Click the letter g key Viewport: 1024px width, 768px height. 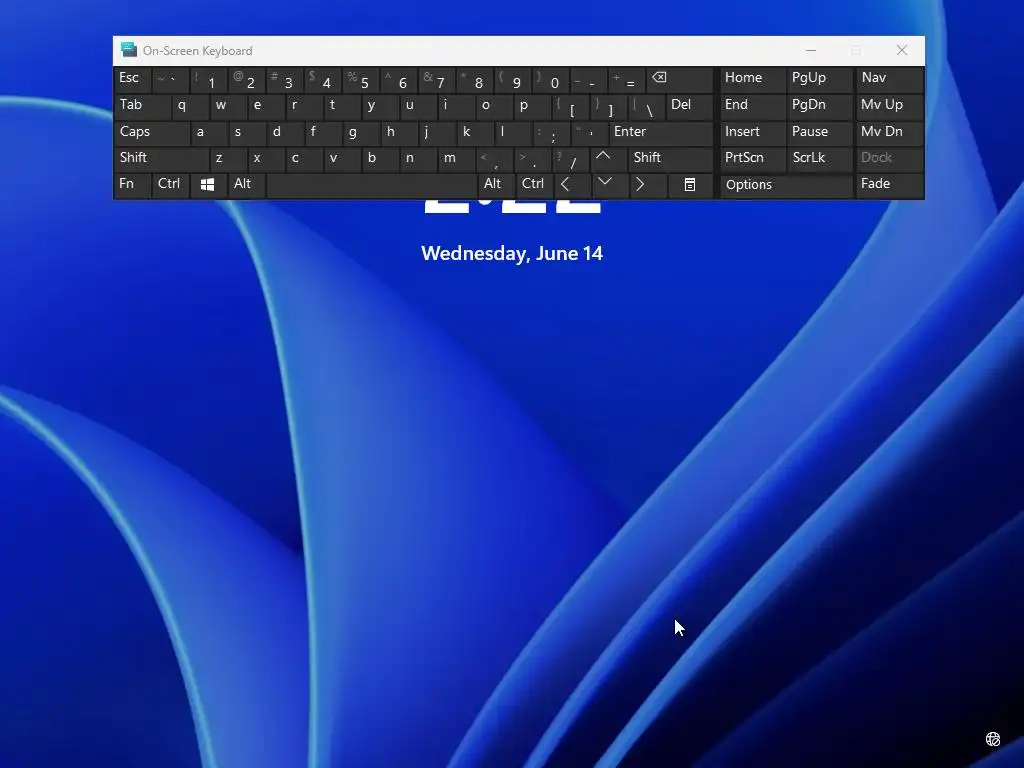(361, 133)
